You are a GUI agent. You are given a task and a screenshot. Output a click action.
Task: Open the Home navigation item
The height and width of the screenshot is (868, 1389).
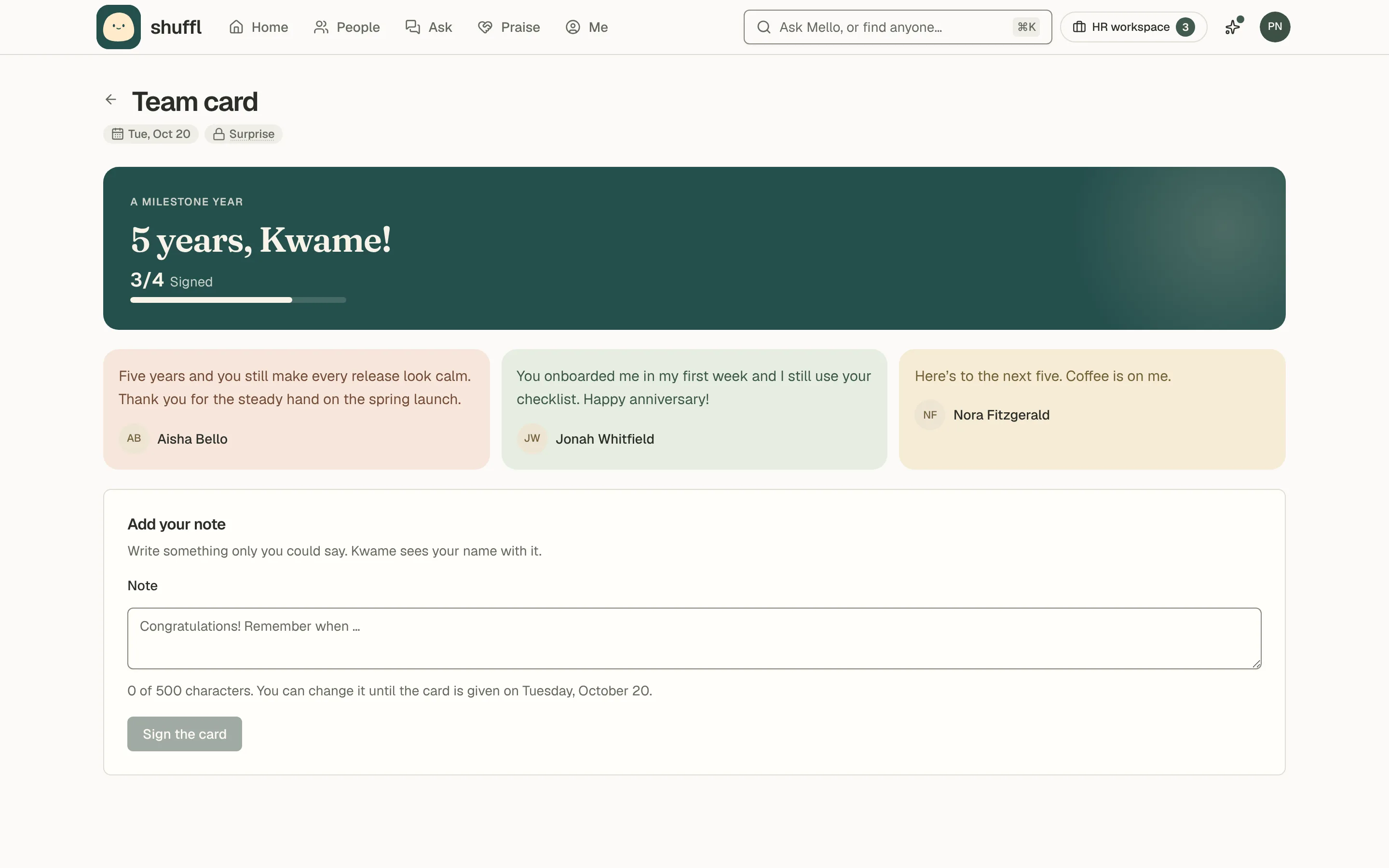click(259, 27)
